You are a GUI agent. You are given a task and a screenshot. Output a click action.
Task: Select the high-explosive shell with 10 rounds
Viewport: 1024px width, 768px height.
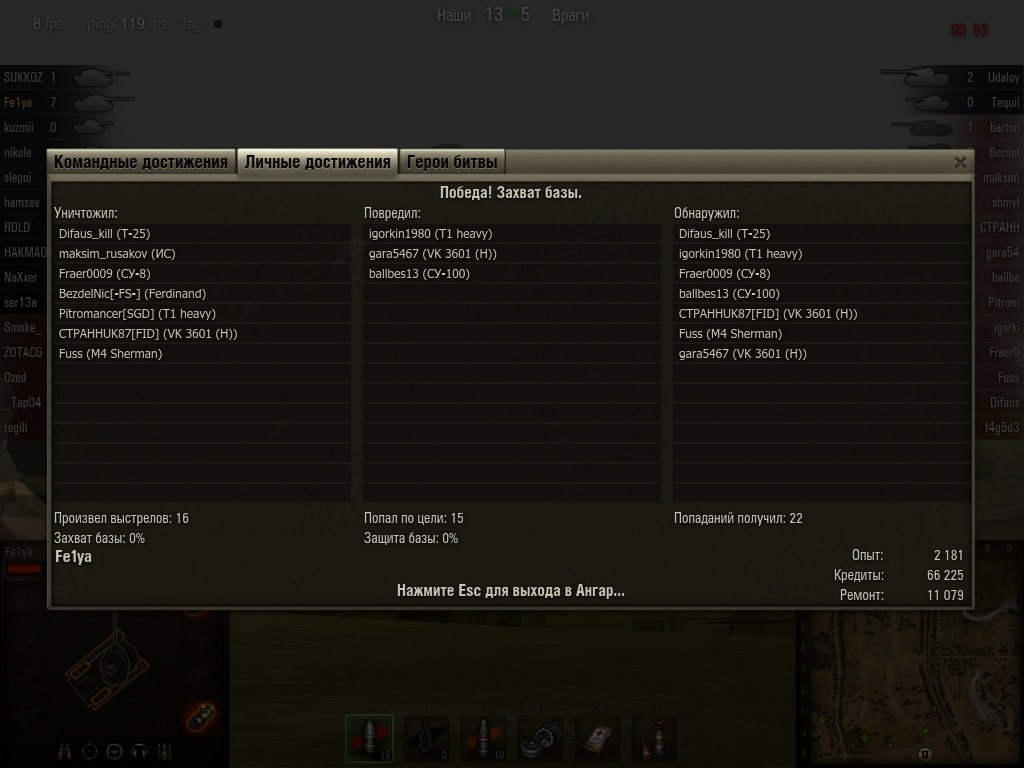pos(483,738)
